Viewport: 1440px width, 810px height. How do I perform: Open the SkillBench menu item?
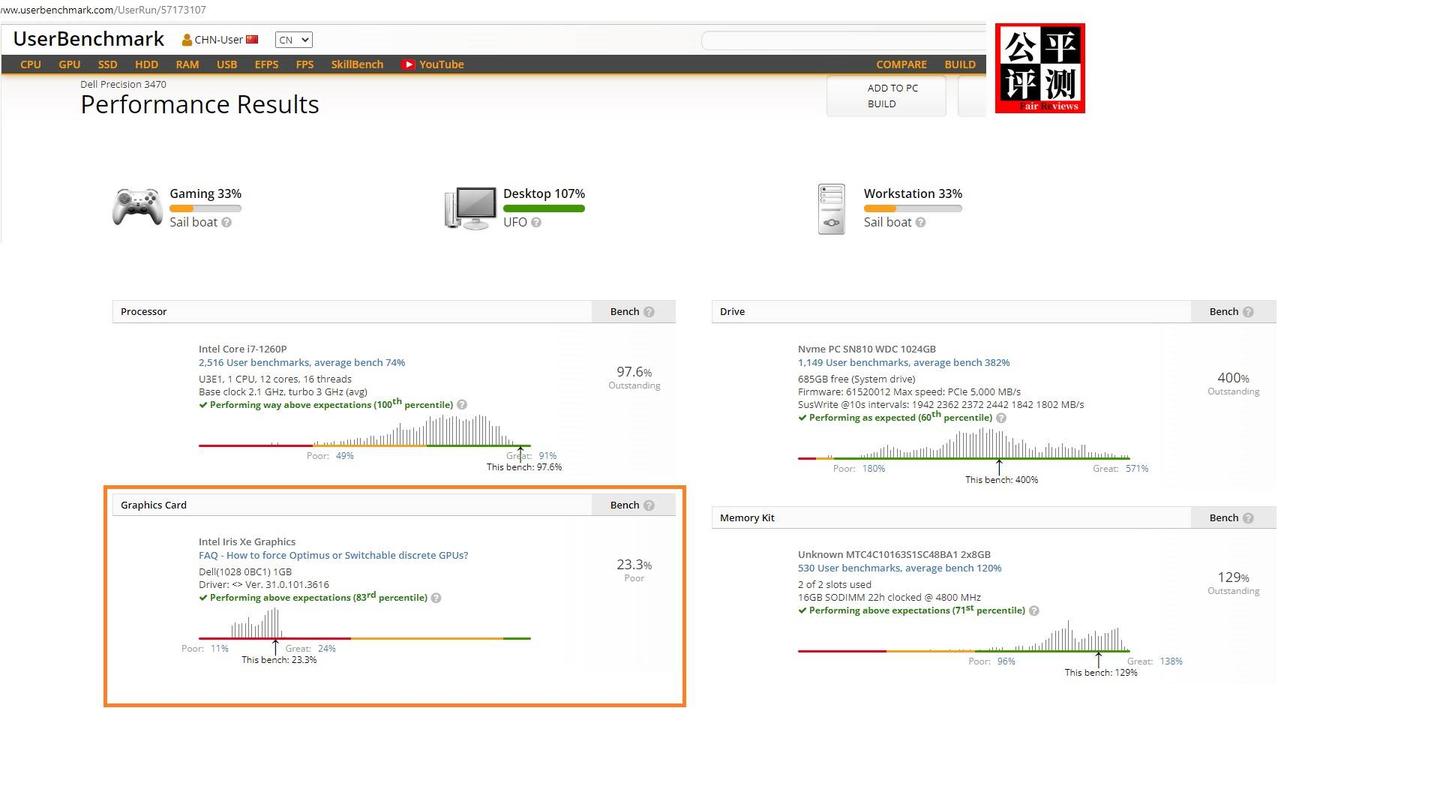coord(357,64)
